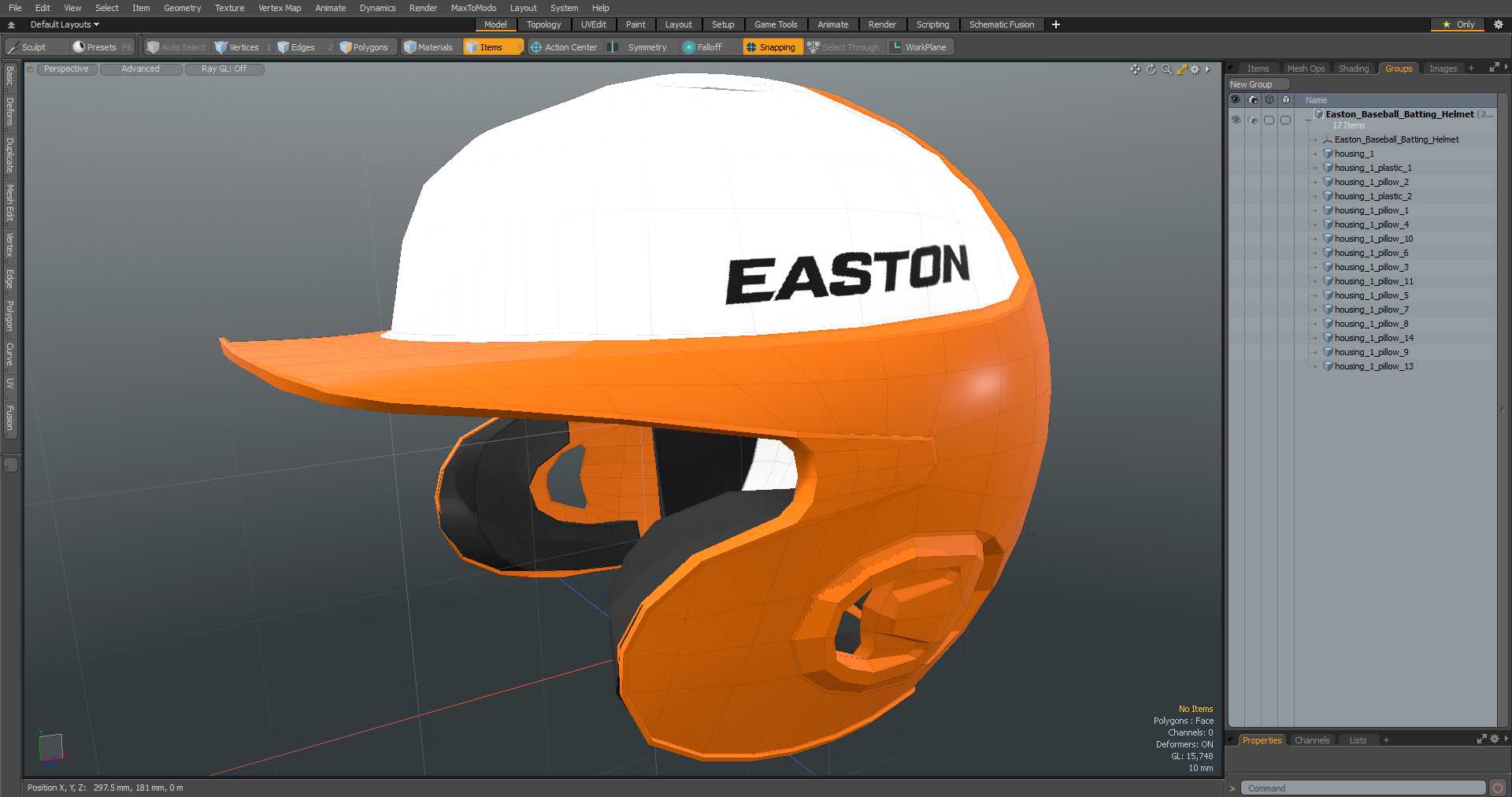This screenshot has height=797, width=1512.
Task: Click the viewport zoom magnifier icon
Action: tap(1166, 69)
